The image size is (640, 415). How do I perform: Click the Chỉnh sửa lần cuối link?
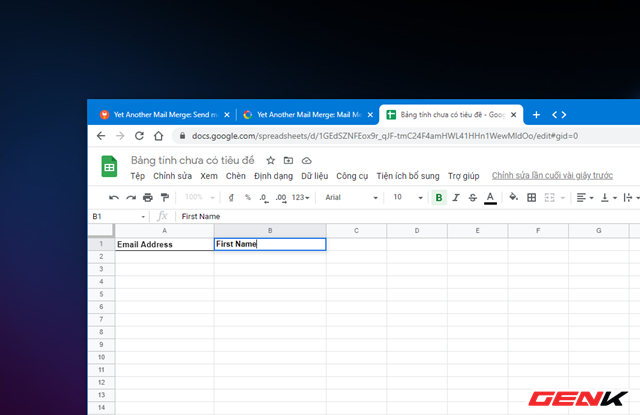(x=551, y=176)
